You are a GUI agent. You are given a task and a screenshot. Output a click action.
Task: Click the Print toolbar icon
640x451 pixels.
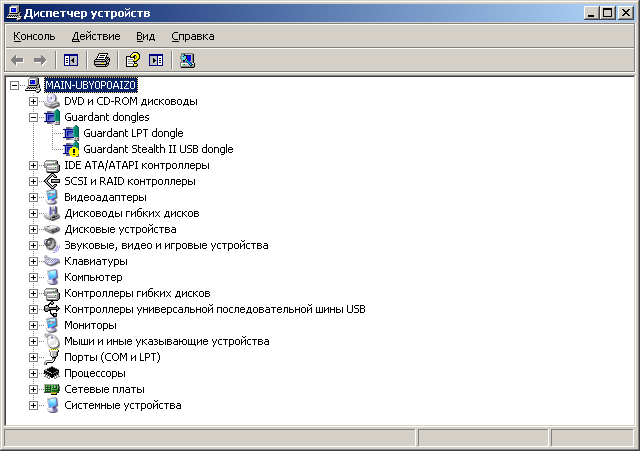tap(101, 60)
